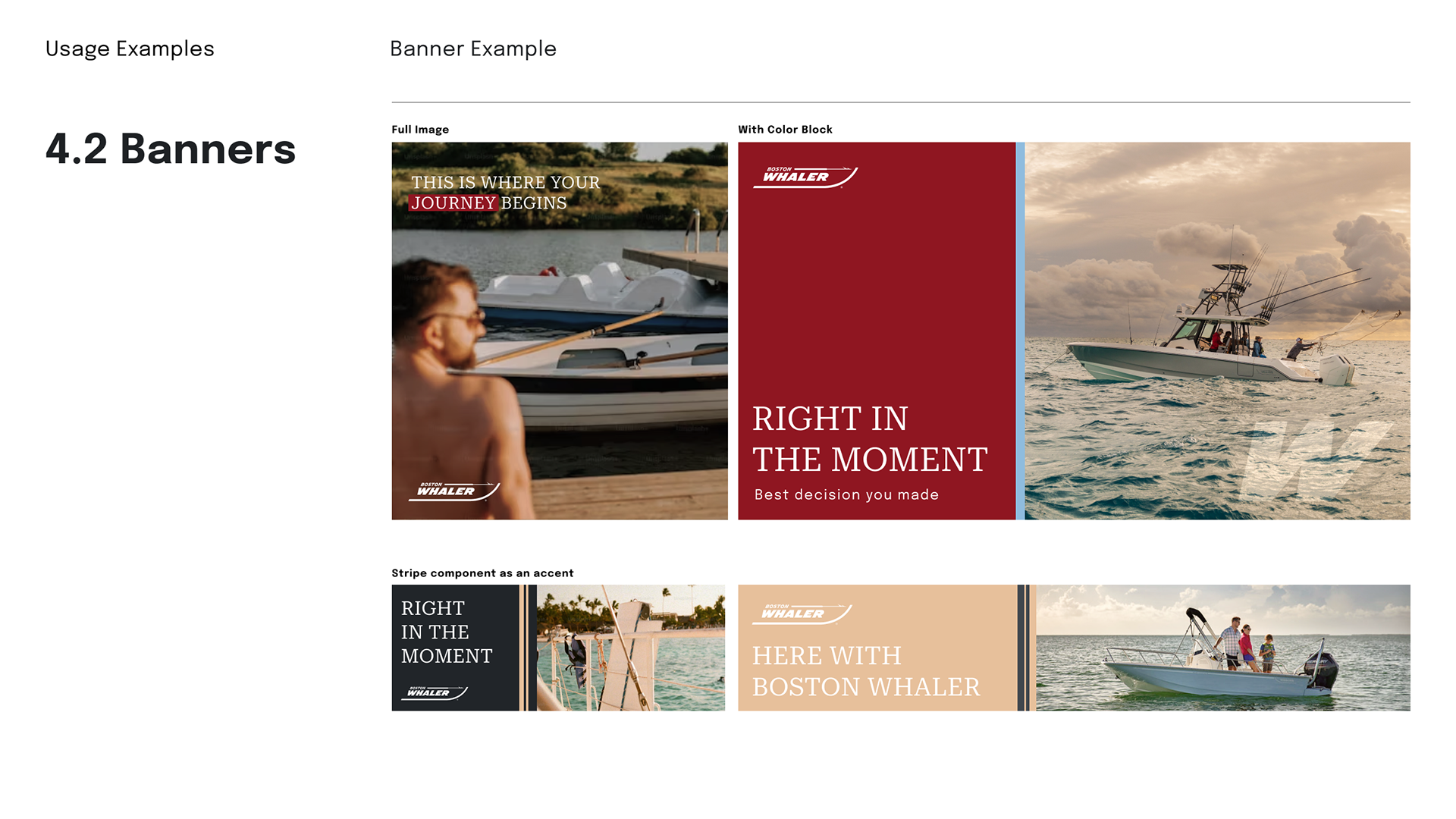This screenshot has width=1456, height=819.
Task: Click the Whaler logo on the full image banner
Action: coord(454,491)
